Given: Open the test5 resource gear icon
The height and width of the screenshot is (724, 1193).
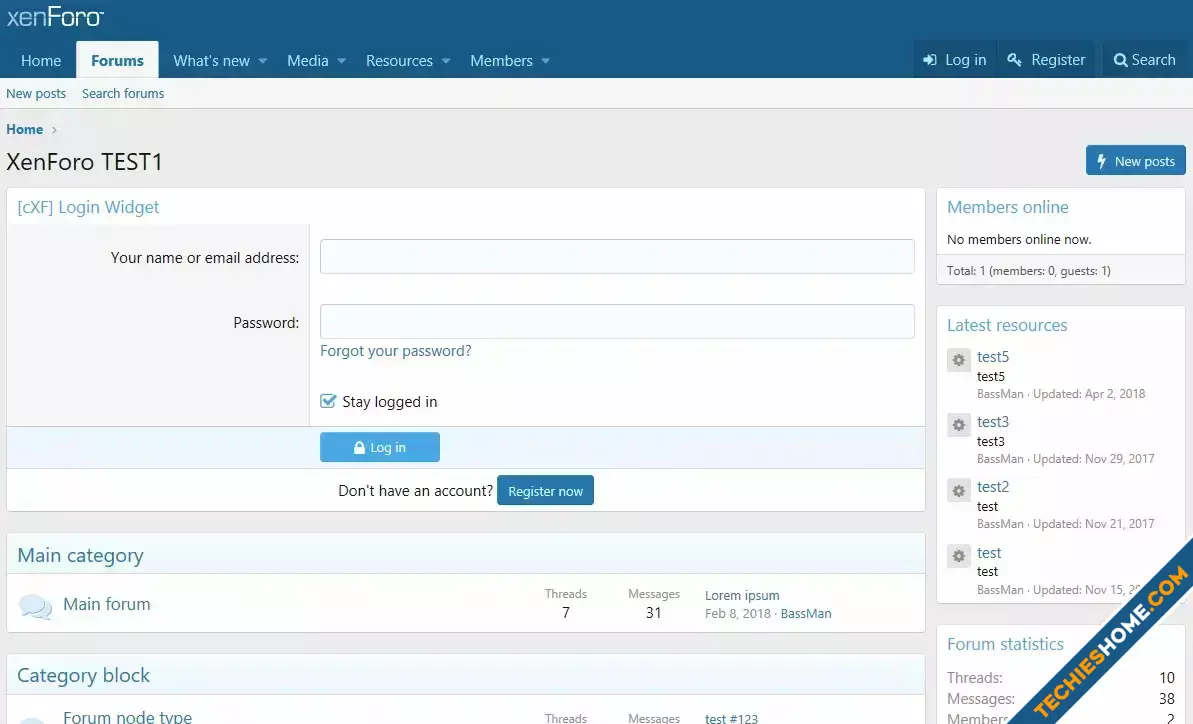Looking at the screenshot, I should (959, 360).
